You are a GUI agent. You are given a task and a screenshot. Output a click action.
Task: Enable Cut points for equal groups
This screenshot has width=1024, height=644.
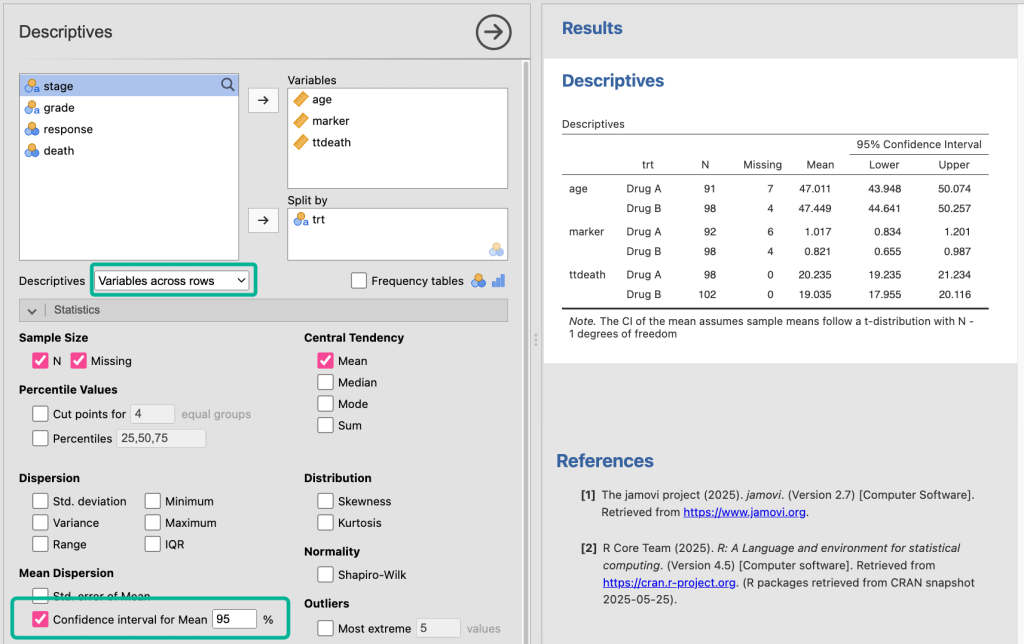pyautogui.click(x=40, y=413)
